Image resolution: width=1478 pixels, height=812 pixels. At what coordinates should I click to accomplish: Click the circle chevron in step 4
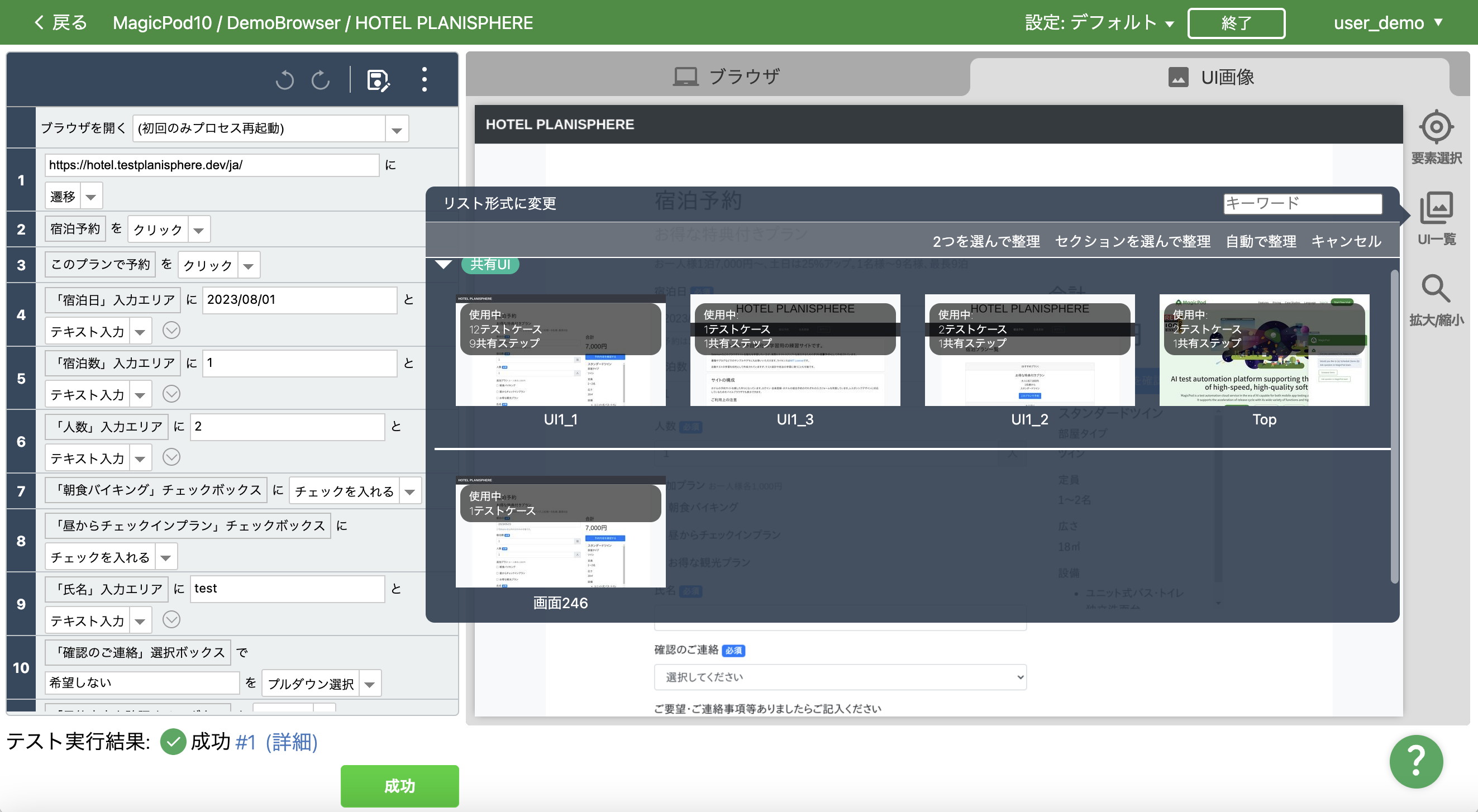click(171, 329)
